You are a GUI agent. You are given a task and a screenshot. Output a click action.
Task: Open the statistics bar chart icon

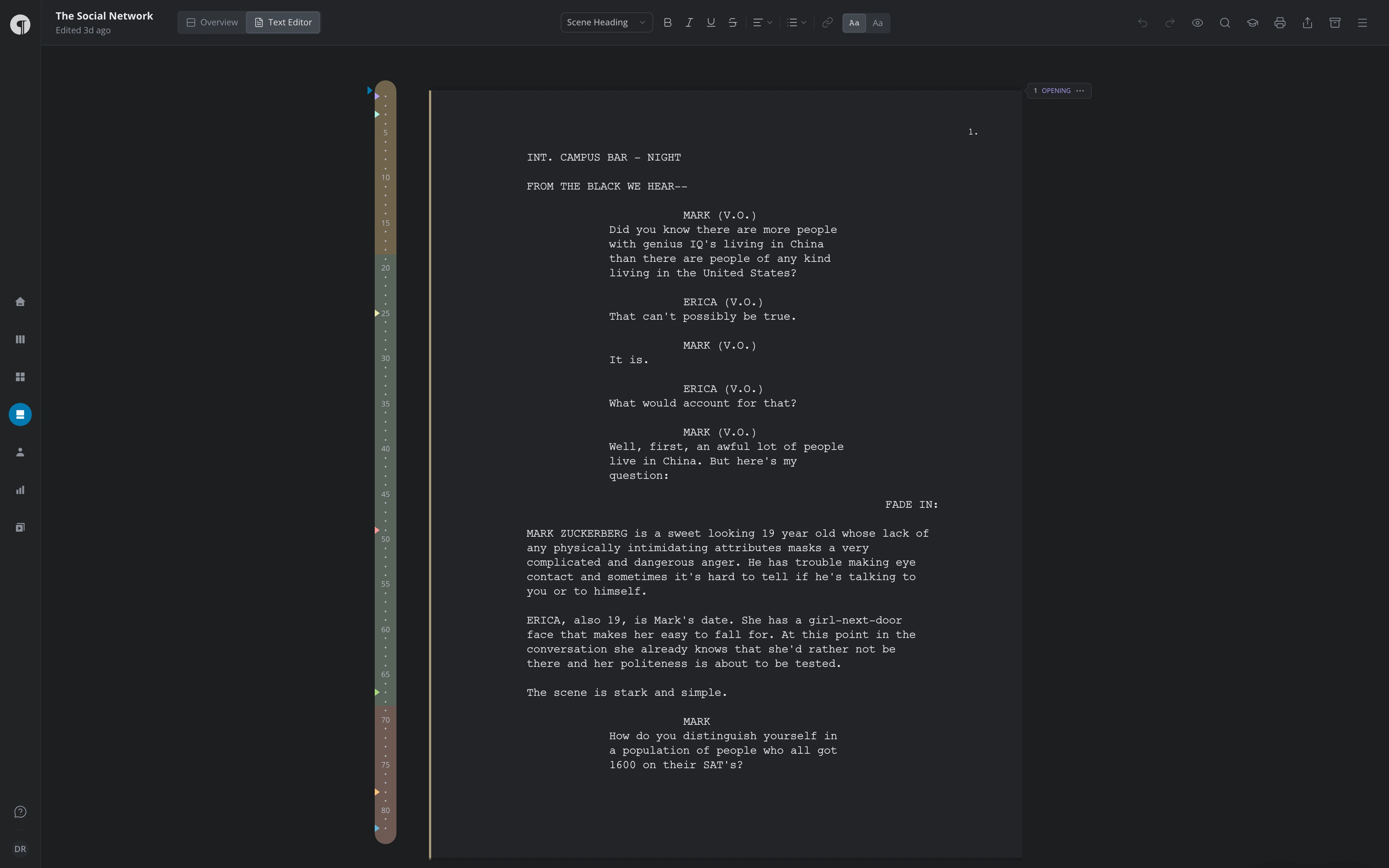point(20,490)
